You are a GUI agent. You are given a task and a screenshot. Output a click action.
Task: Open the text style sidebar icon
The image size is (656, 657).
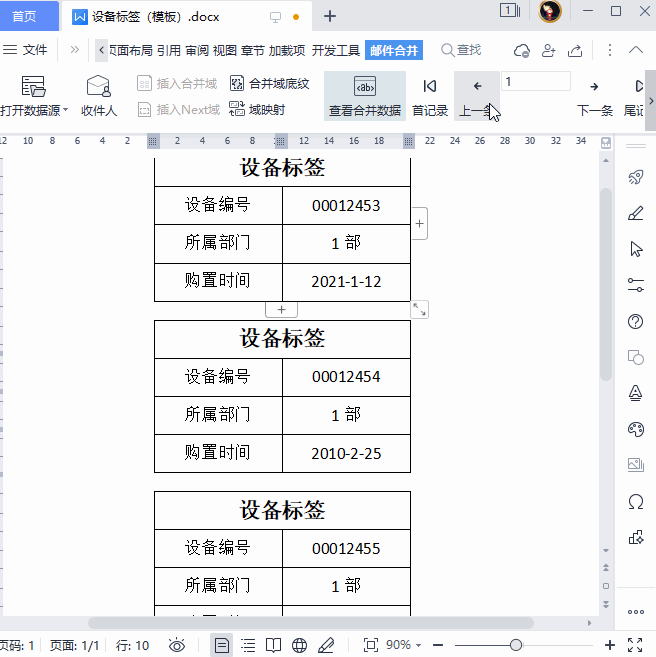coord(635,393)
